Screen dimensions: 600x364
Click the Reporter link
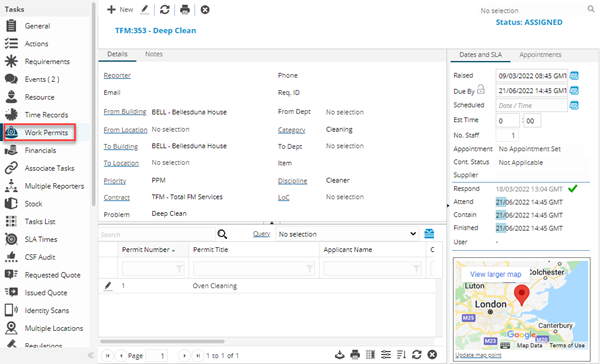coord(117,75)
